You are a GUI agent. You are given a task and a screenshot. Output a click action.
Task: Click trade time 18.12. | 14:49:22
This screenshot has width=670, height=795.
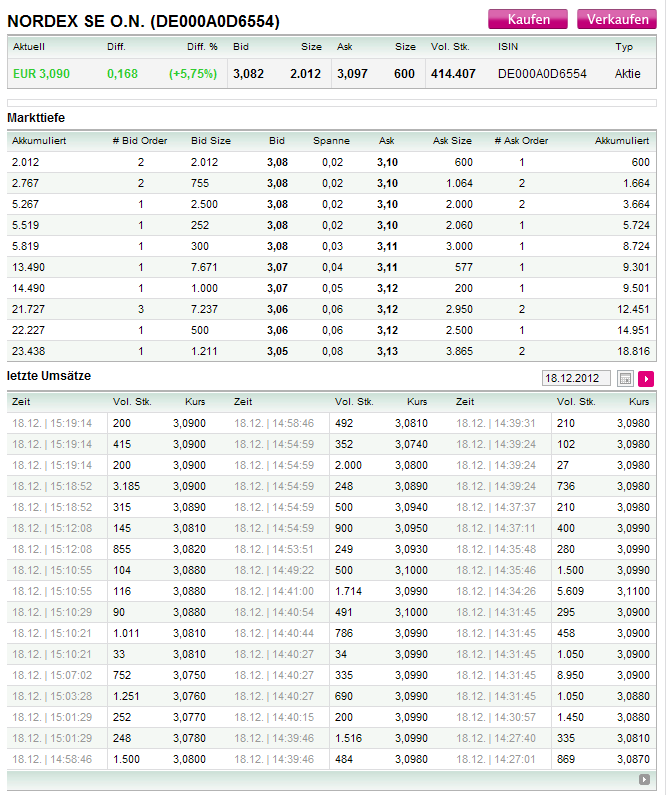[274, 570]
